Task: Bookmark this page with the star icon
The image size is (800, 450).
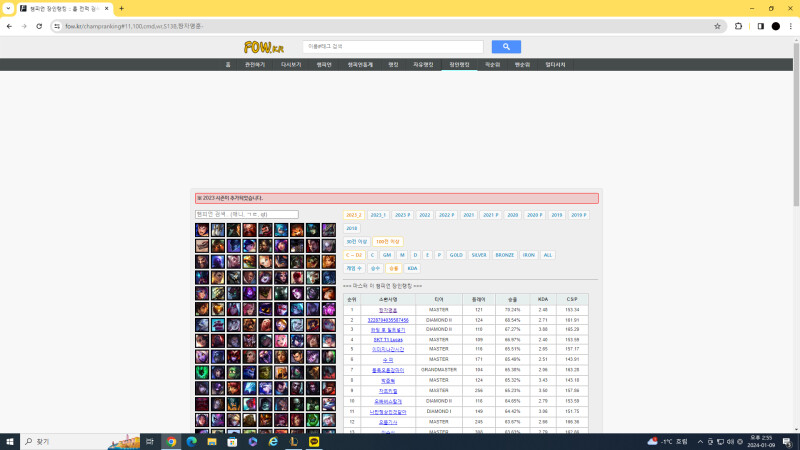Action: [x=718, y=26]
